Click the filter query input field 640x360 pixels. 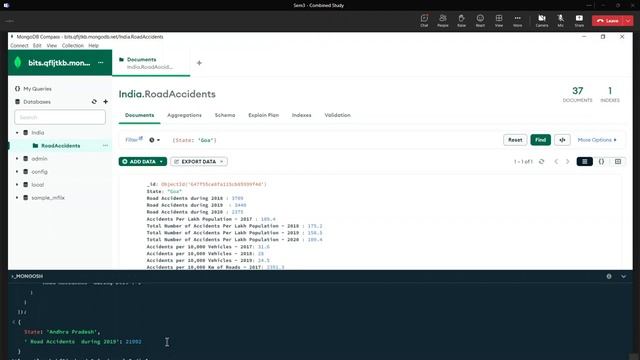(333, 140)
